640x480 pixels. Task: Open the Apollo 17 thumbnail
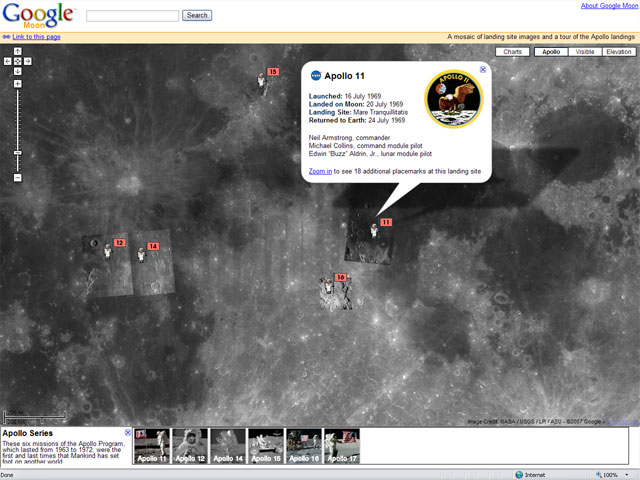tap(342, 446)
